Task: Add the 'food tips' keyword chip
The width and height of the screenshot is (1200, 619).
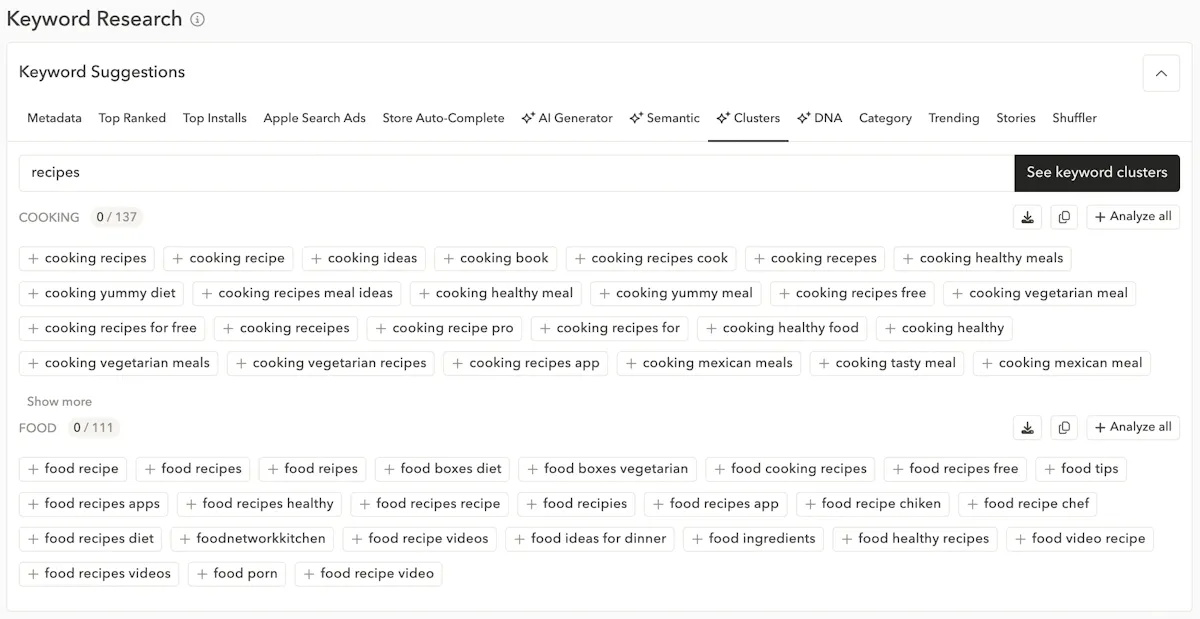Action: click(x=1080, y=469)
